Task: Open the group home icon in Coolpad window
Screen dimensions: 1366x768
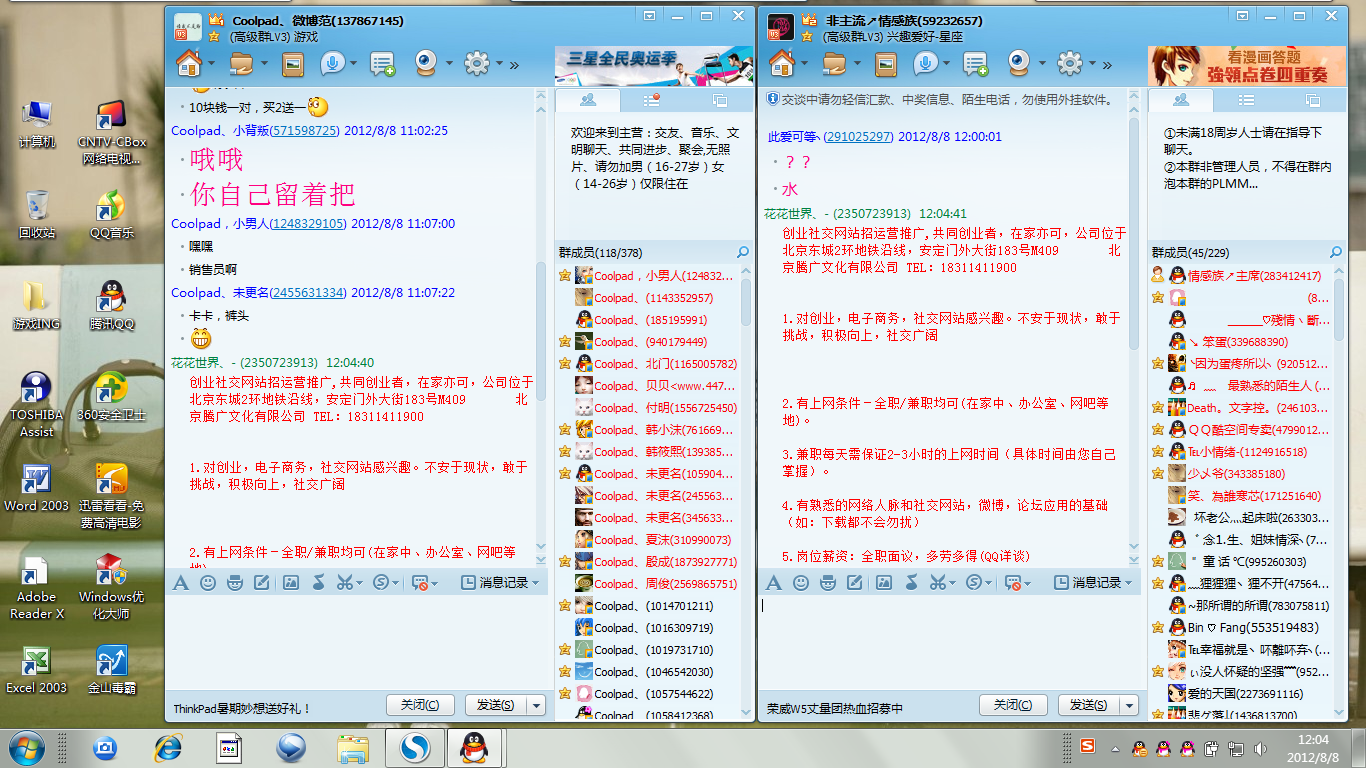Action: tap(188, 63)
